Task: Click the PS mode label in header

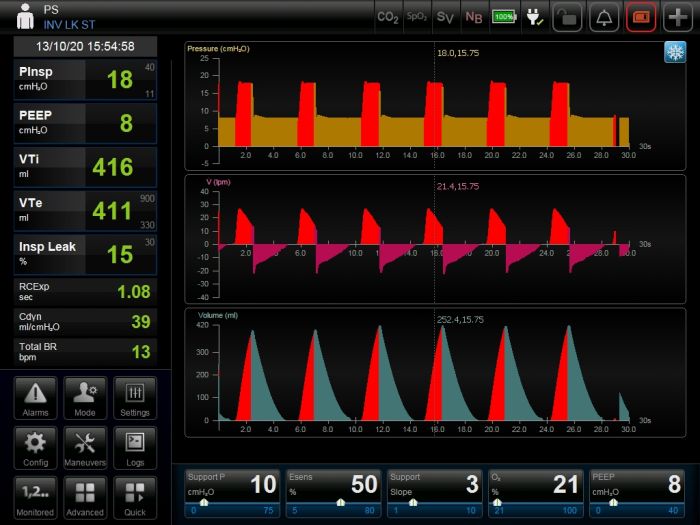Action: (x=51, y=9)
